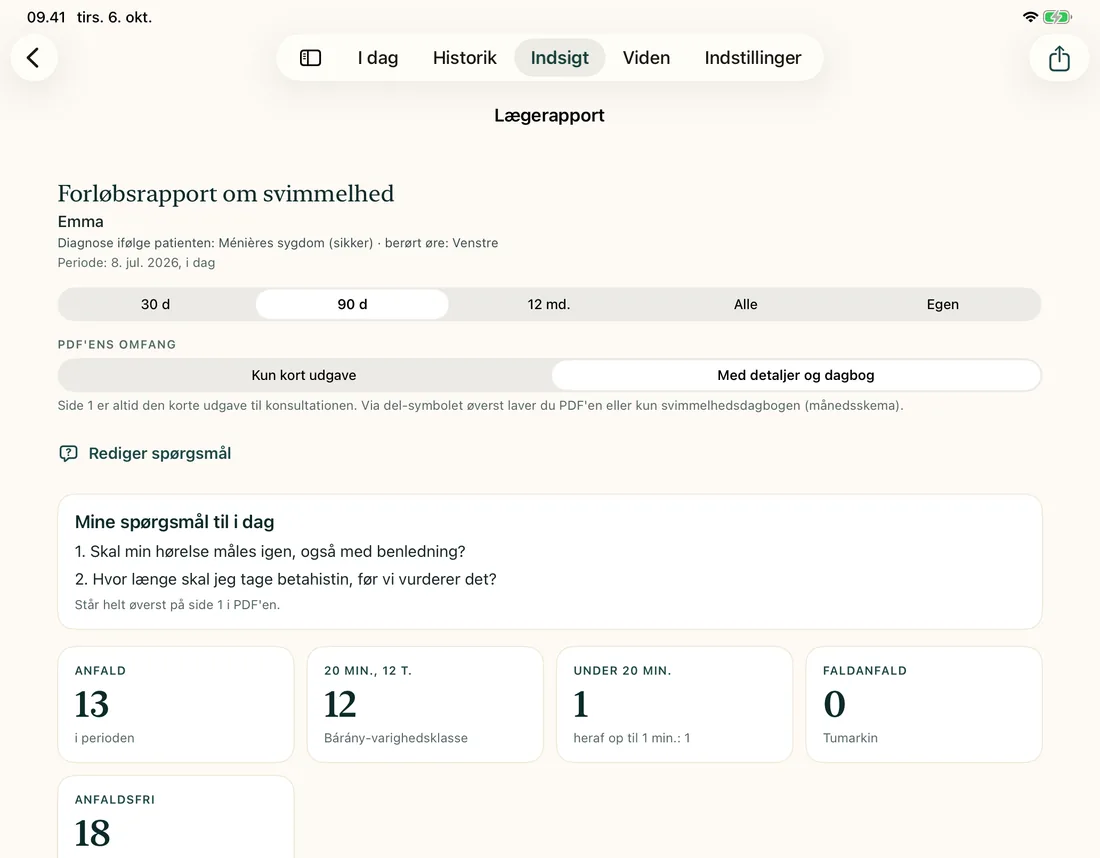Click the PDF'ENS OMFANG label

click(116, 344)
